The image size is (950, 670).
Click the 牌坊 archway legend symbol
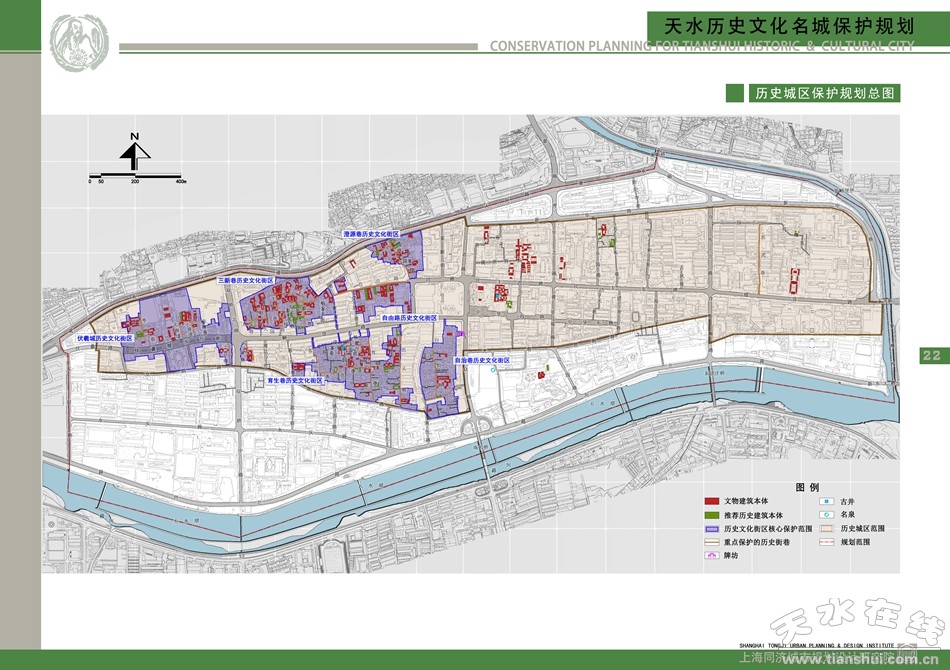tap(713, 555)
